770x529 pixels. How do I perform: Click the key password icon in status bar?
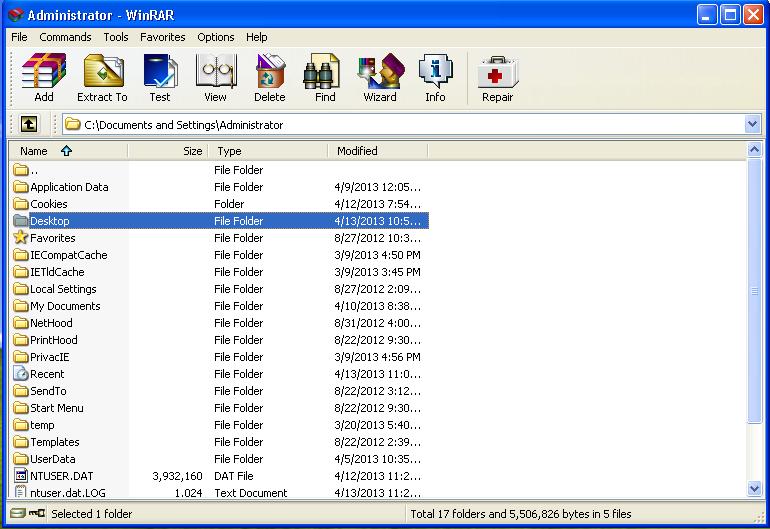click(37, 514)
